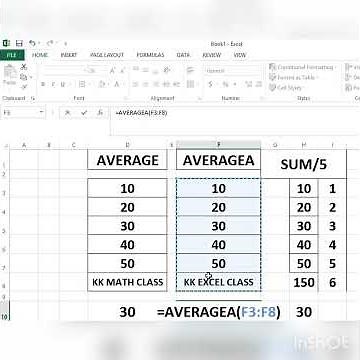Open the FILE tab

coord(12,55)
